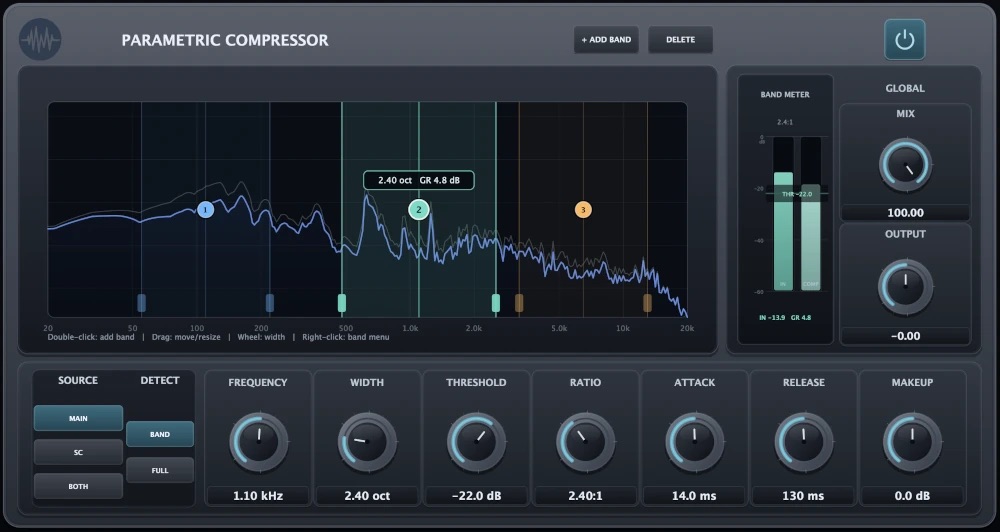Click the GLOBAL section heading
The image size is (1000, 532).
click(905, 89)
